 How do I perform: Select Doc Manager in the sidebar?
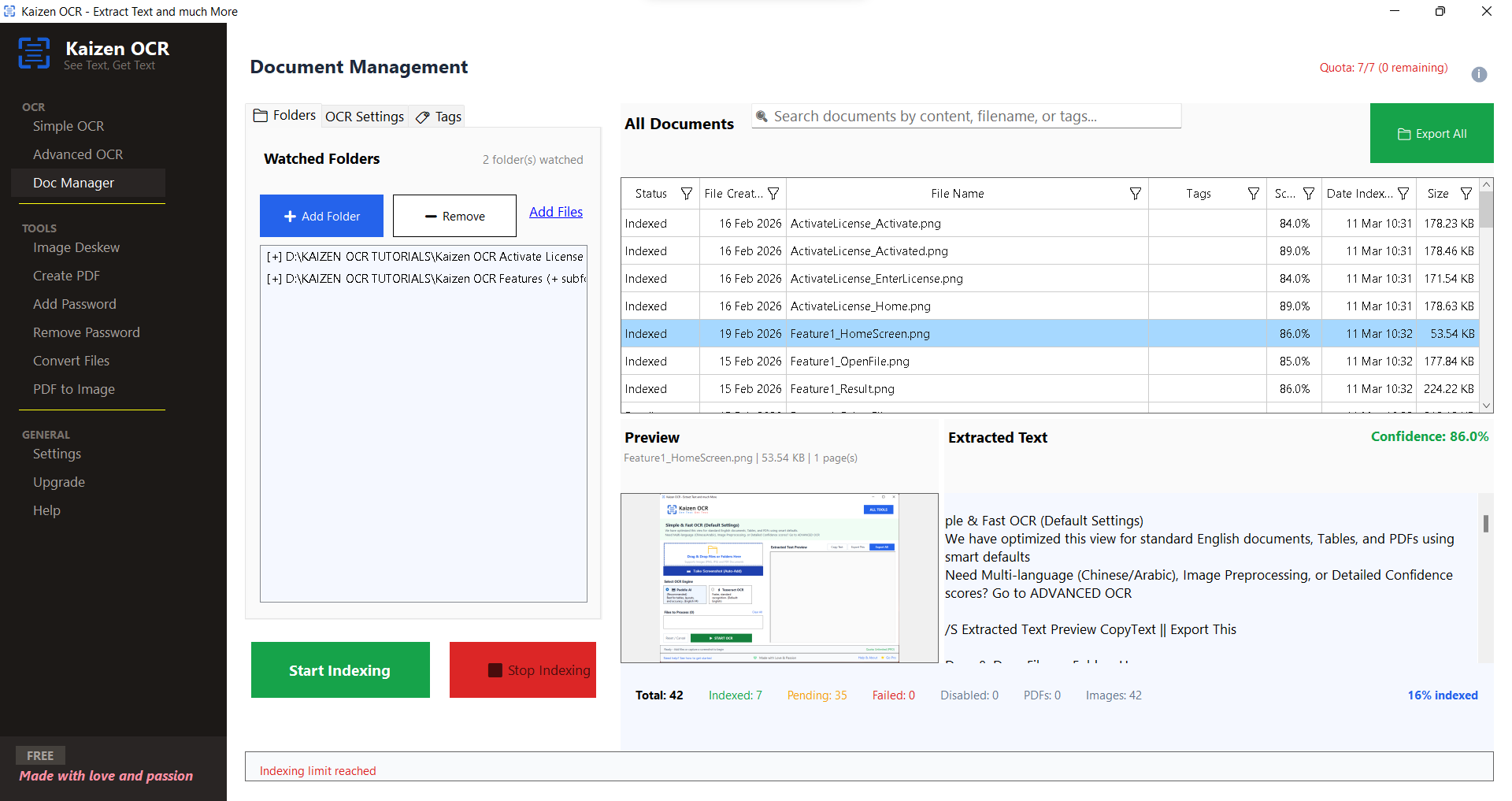(72, 182)
